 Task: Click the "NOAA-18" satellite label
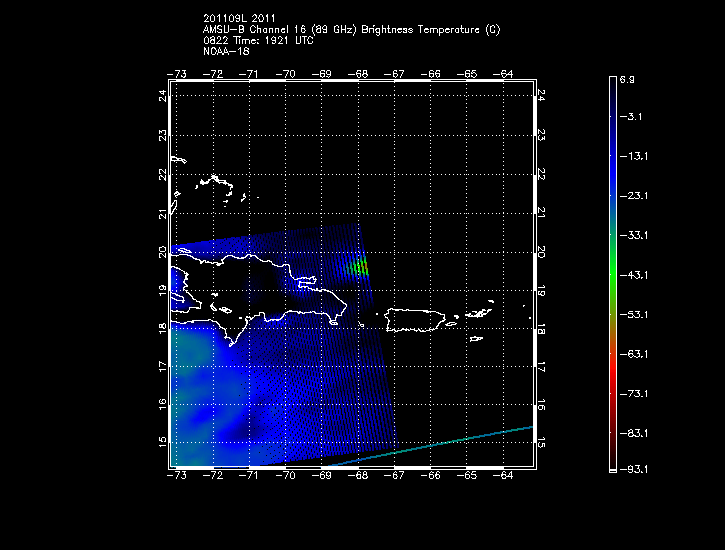click(225, 50)
